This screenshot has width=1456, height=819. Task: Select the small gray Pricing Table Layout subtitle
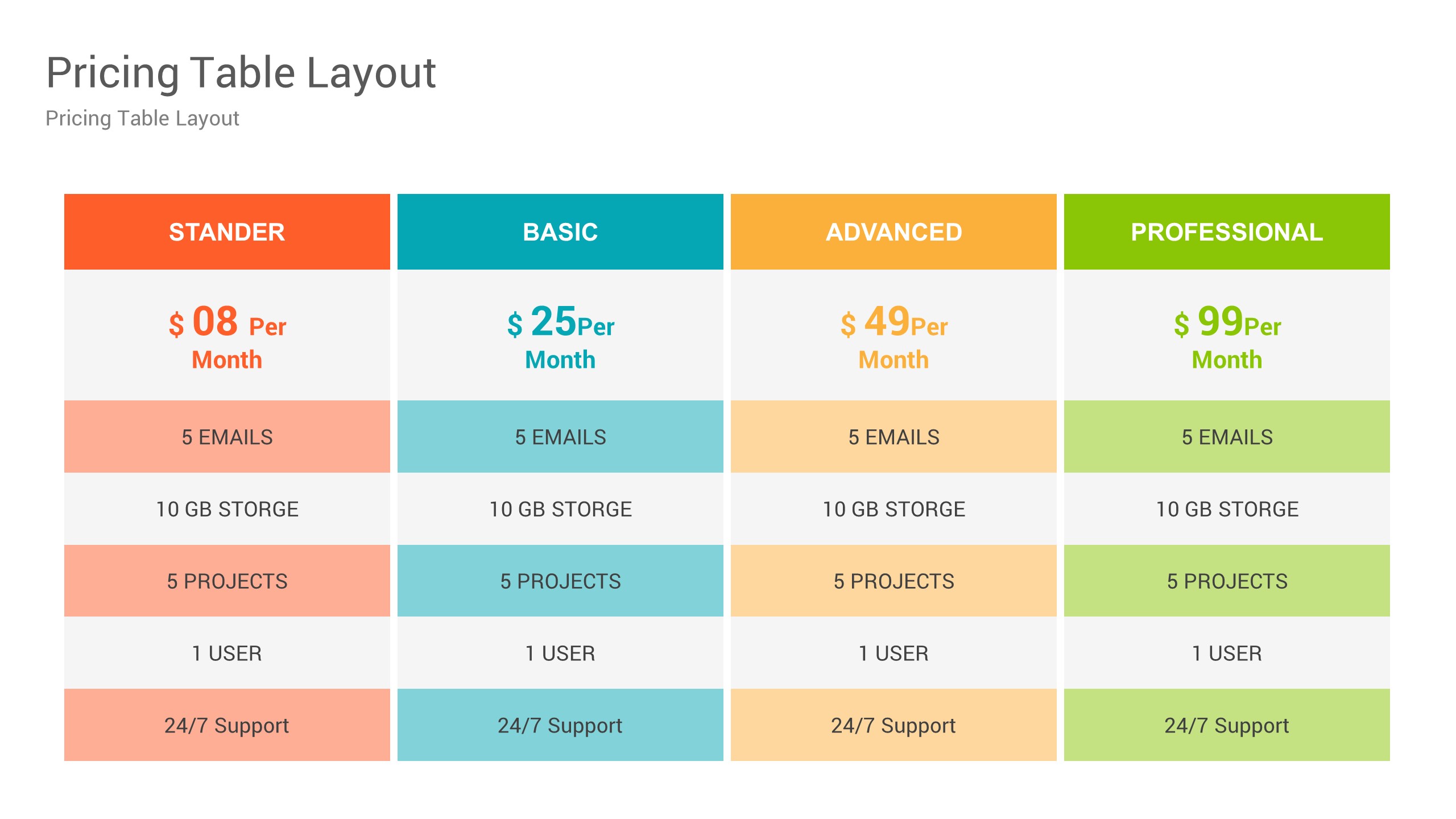[142, 118]
